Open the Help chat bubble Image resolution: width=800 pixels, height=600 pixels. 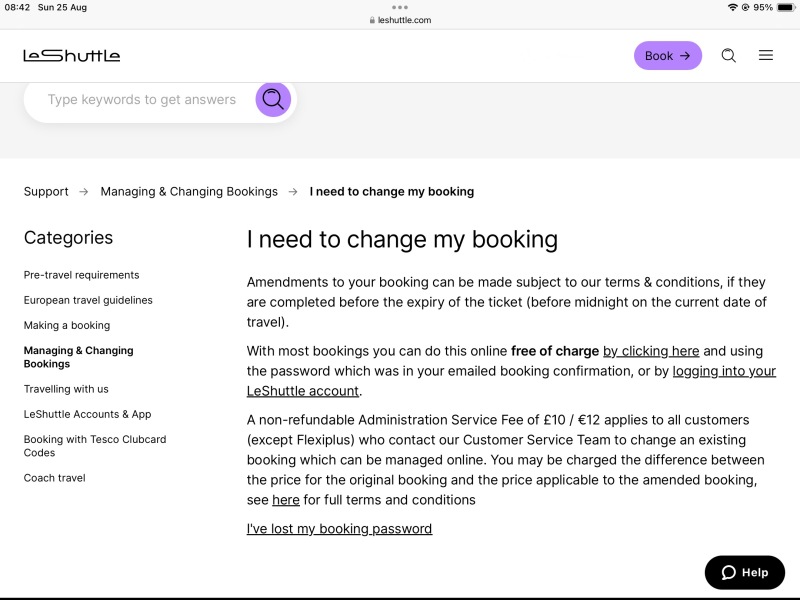pyautogui.click(x=745, y=572)
